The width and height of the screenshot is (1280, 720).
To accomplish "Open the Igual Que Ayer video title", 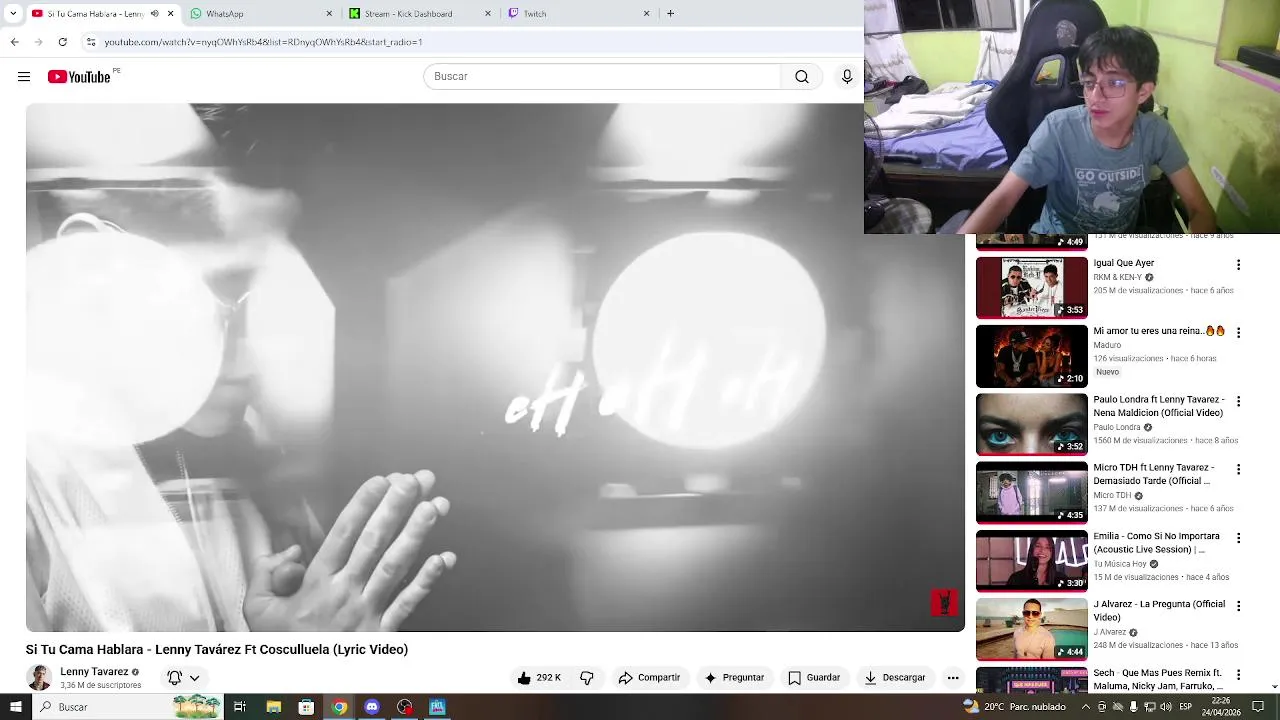I will pyautogui.click(x=1124, y=263).
